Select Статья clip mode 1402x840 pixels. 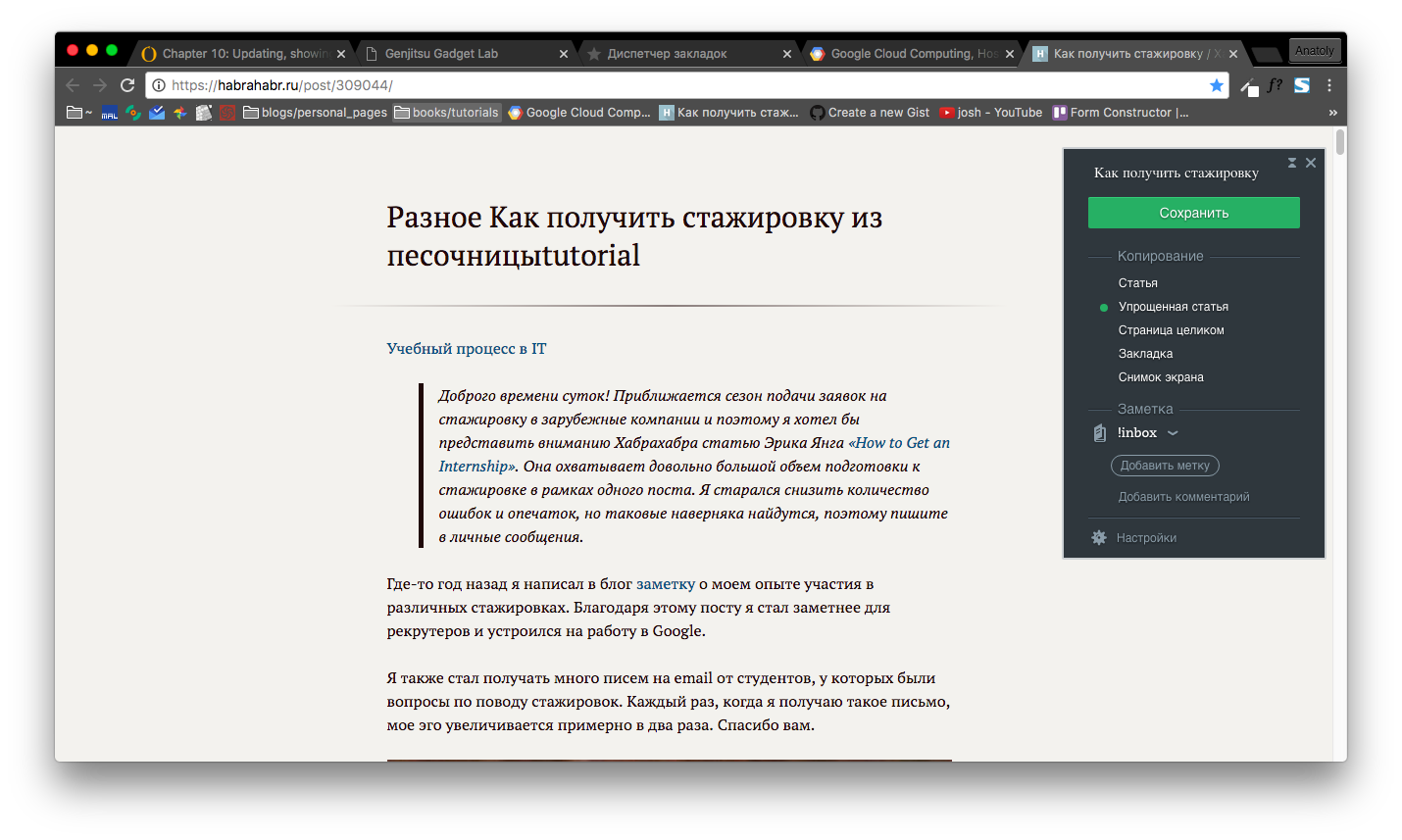(1137, 283)
